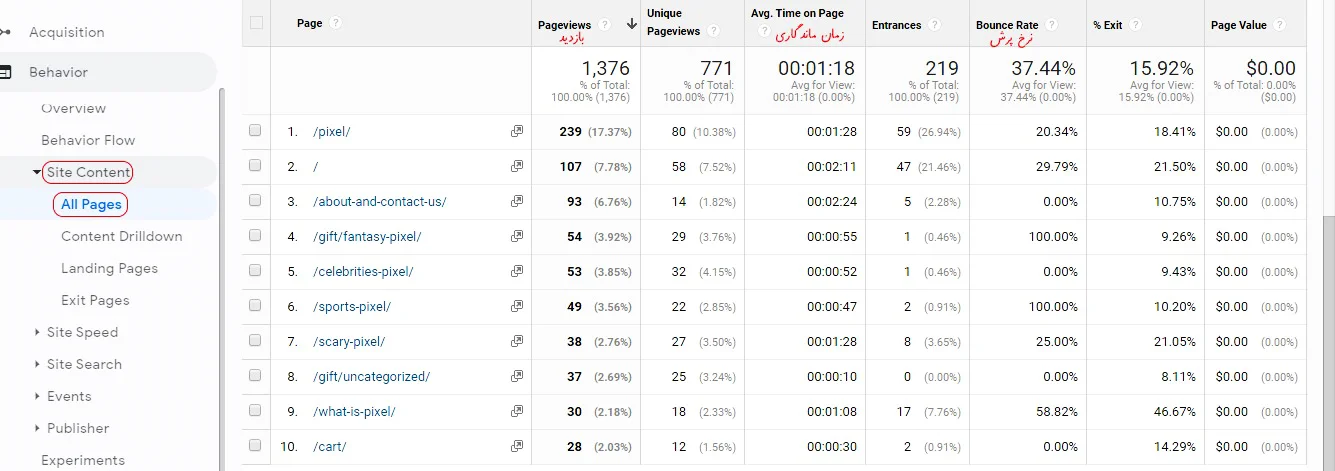Screen dimensions: 1335x471
Task: Expand the Events menu group
Action: click(37, 396)
